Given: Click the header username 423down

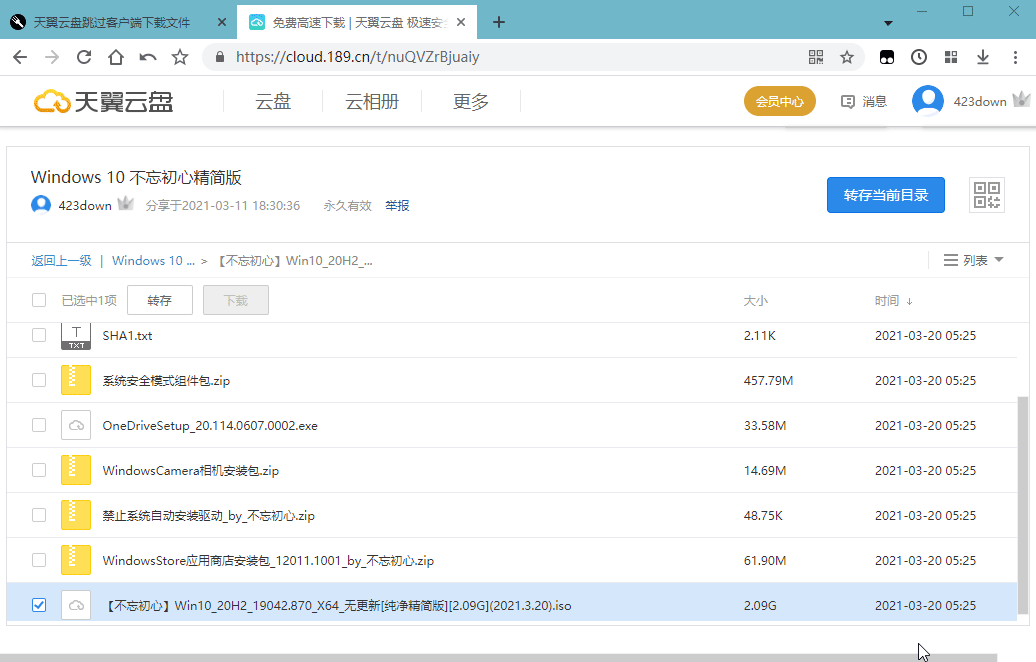Looking at the screenshot, I should 980,102.
